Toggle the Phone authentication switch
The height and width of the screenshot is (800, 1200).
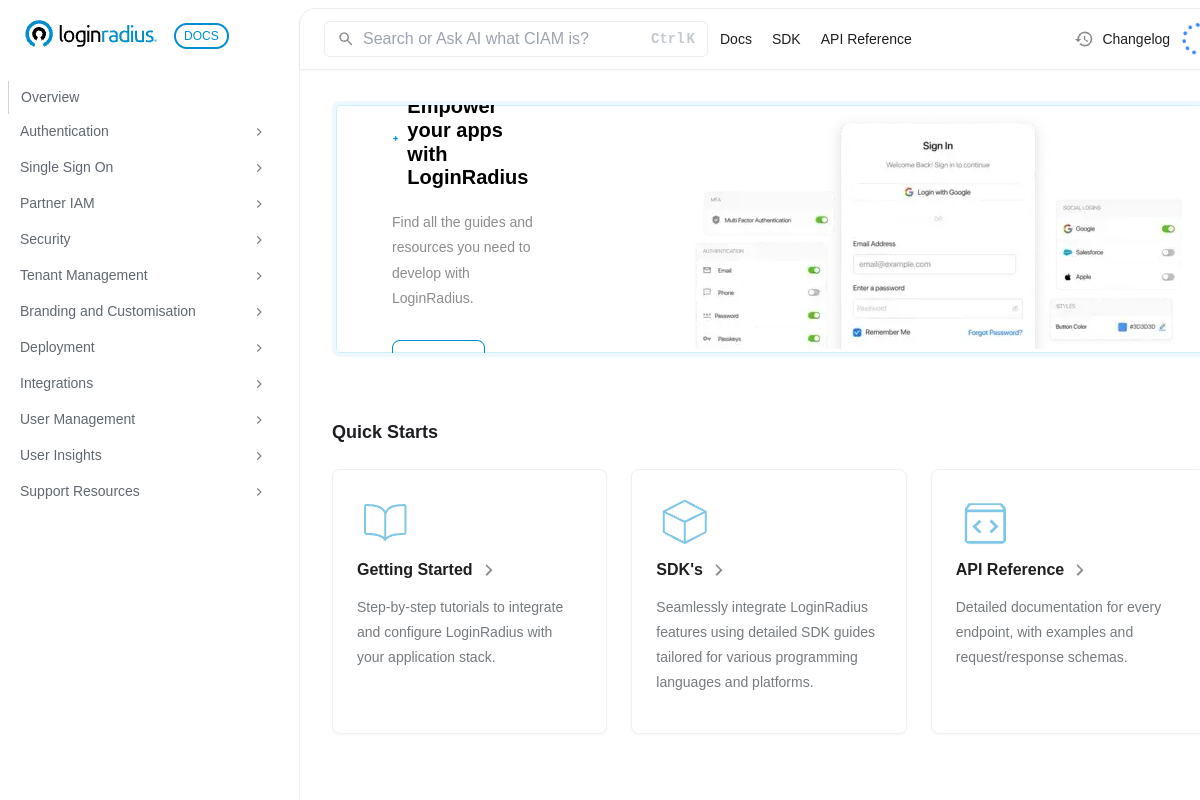point(814,292)
